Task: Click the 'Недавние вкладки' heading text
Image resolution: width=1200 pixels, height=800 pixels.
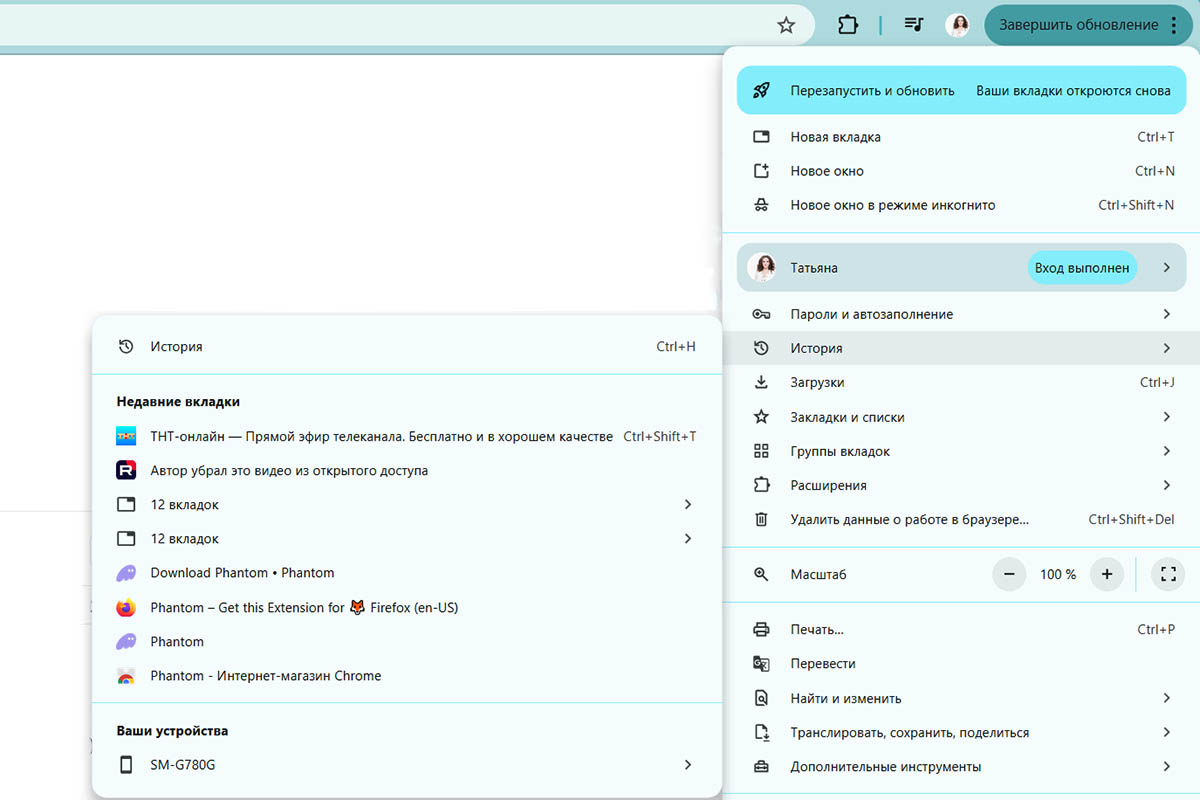Action: coord(178,401)
